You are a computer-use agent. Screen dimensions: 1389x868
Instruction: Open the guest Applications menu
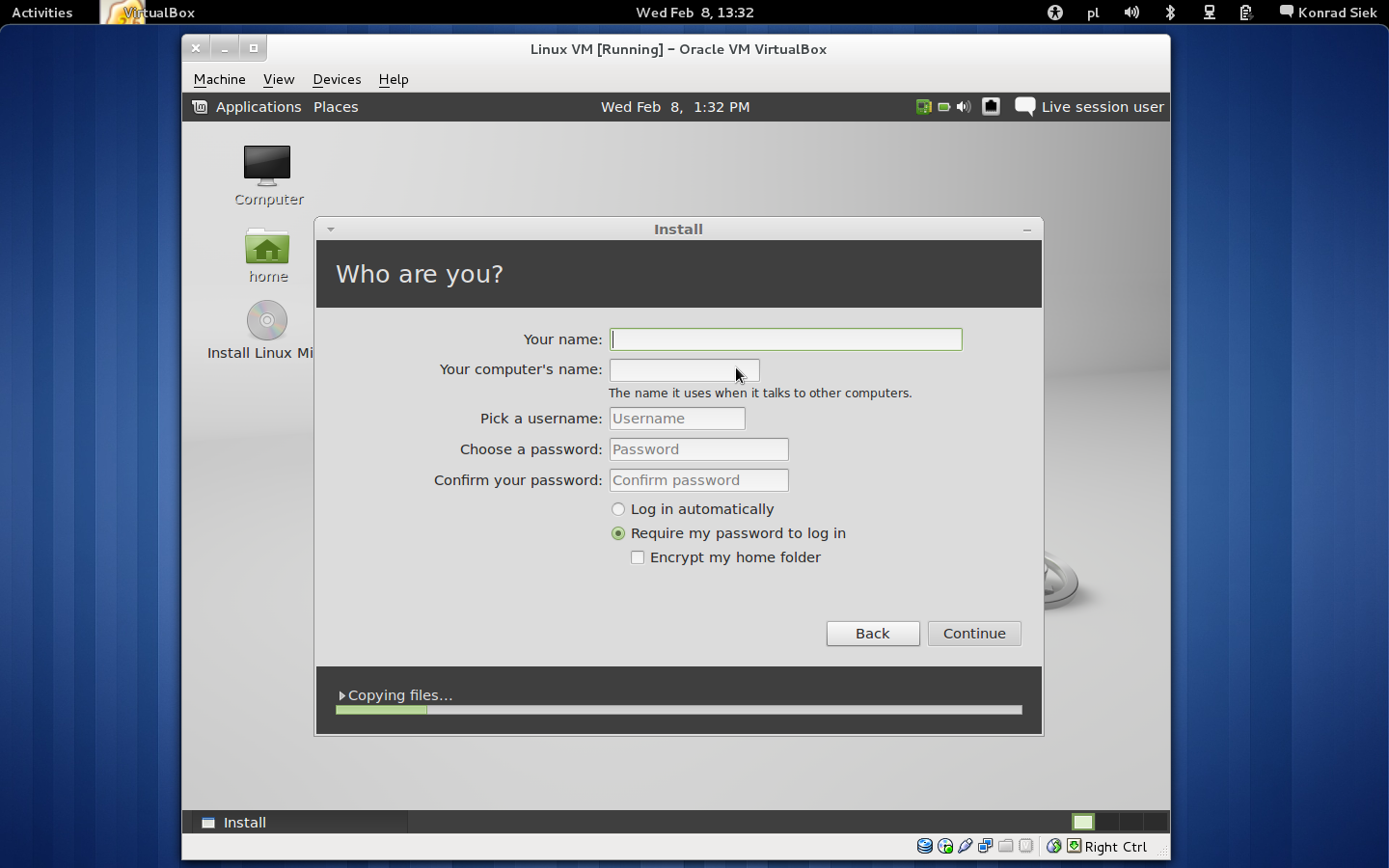(259, 107)
